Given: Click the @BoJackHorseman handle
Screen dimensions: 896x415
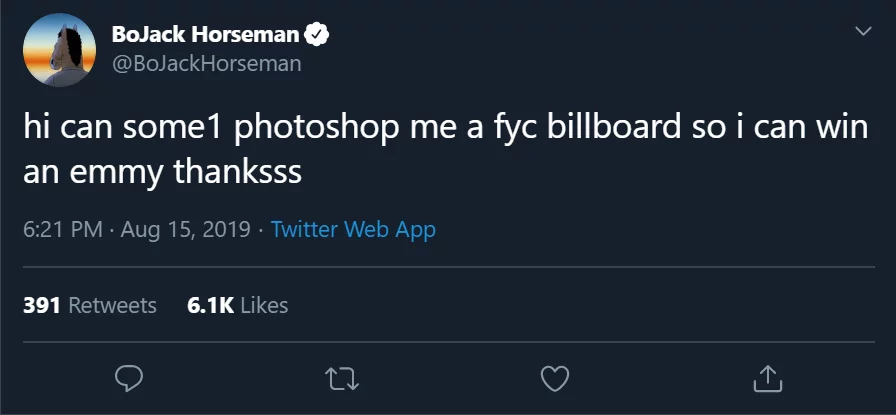Looking at the screenshot, I should point(206,64).
